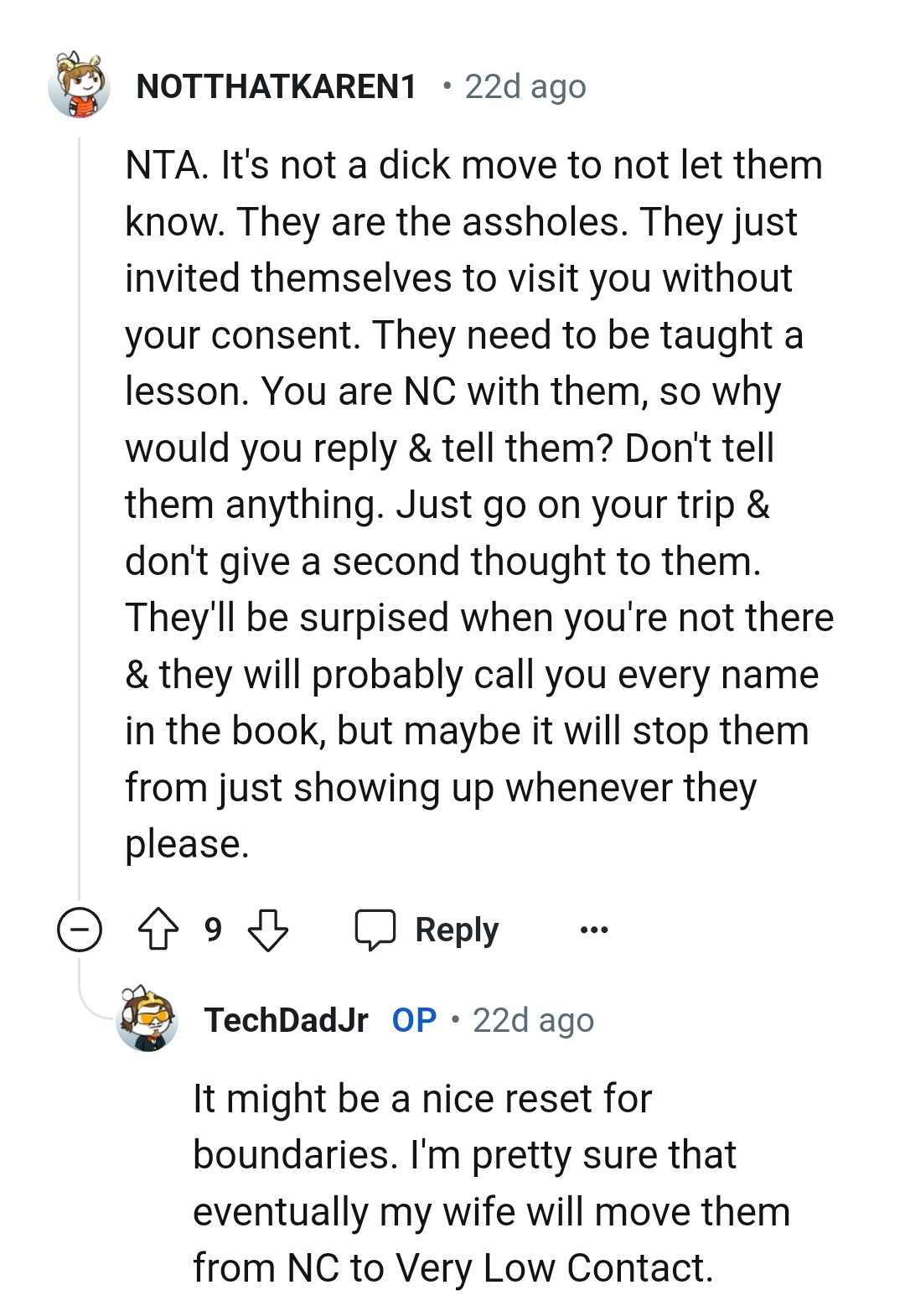This screenshot has width=905, height=1316.
Task: Click TechDadJr's line "It might be a nice reset for"
Action: point(422,1099)
